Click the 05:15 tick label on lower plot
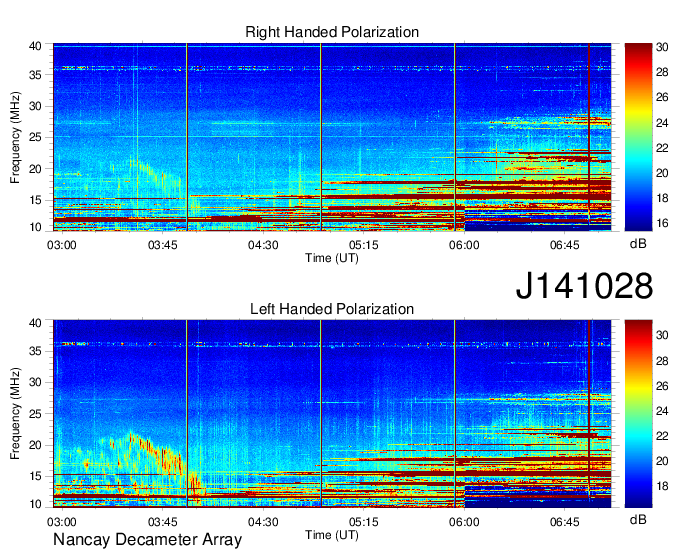This screenshot has height=552, width=680. click(363, 522)
